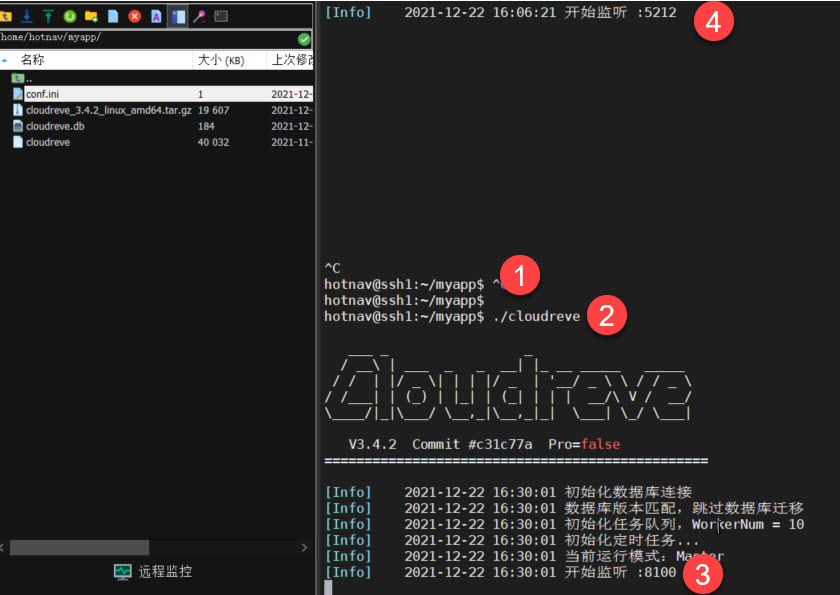840x595 pixels.
Task: Create a new file using the blank page icon
Action: point(112,16)
